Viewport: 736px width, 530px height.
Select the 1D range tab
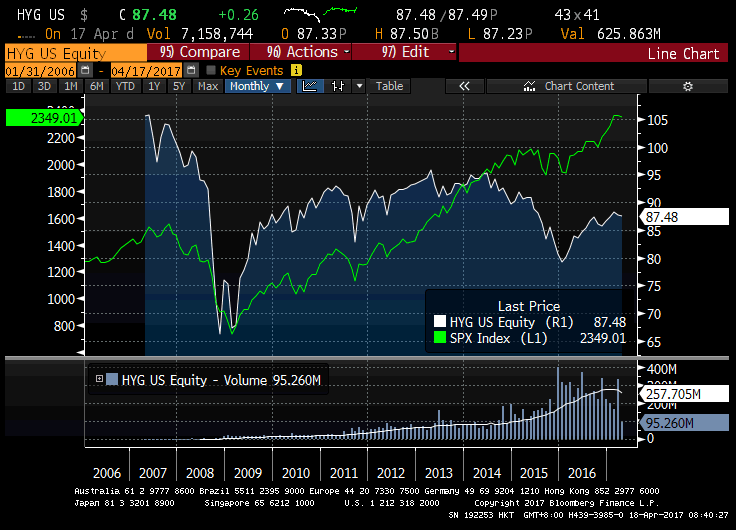(18, 86)
